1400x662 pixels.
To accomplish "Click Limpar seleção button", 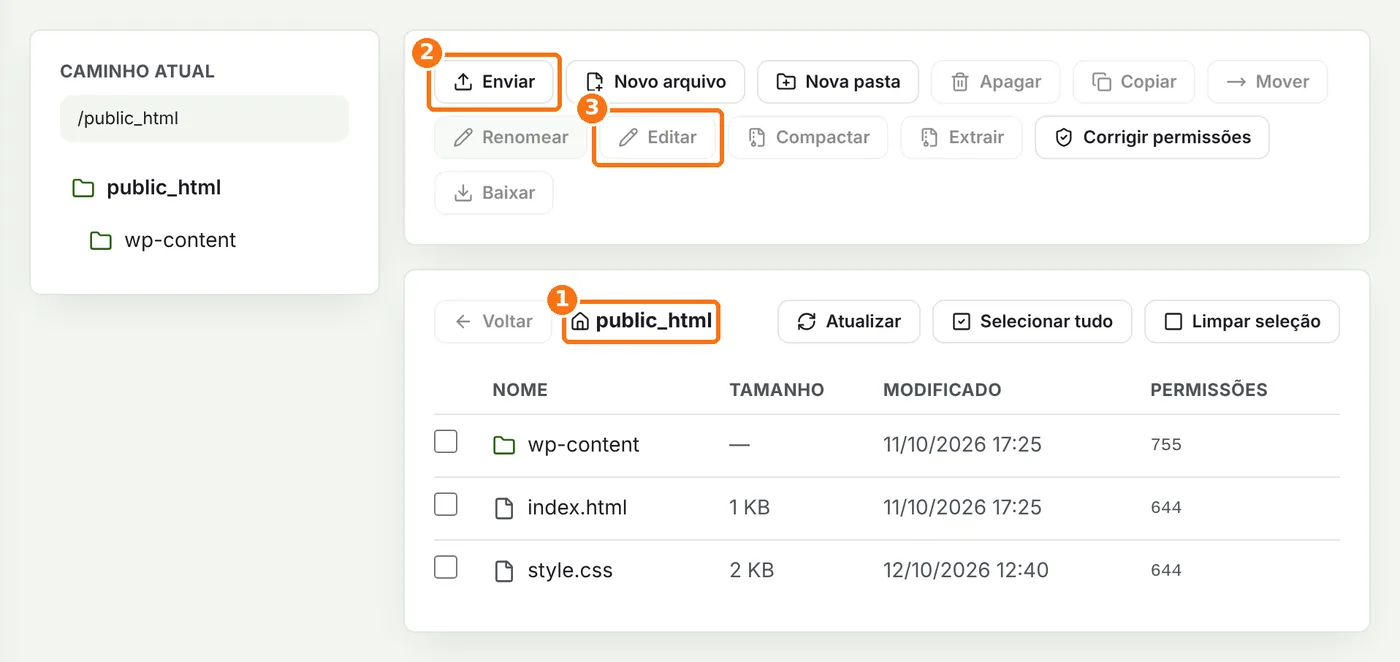I will click(1242, 322).
